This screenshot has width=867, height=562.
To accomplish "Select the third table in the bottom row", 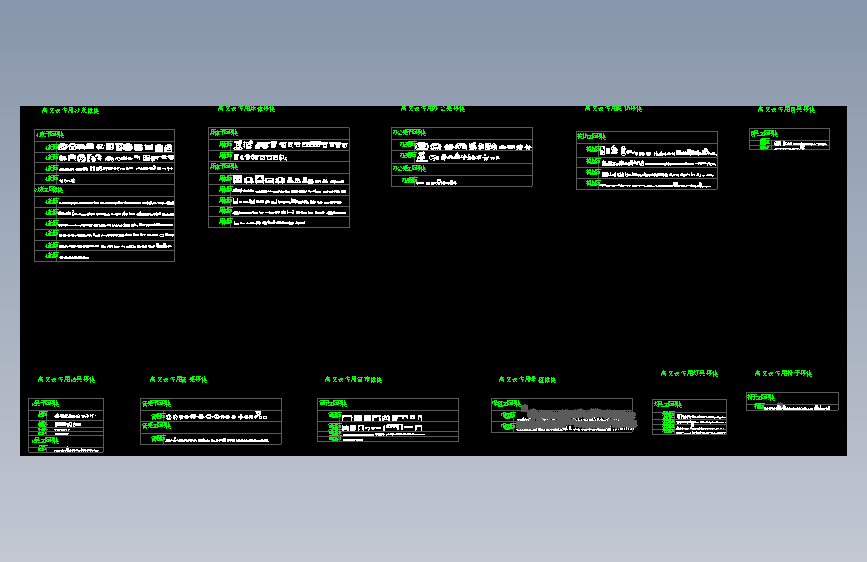I will 388,420.
